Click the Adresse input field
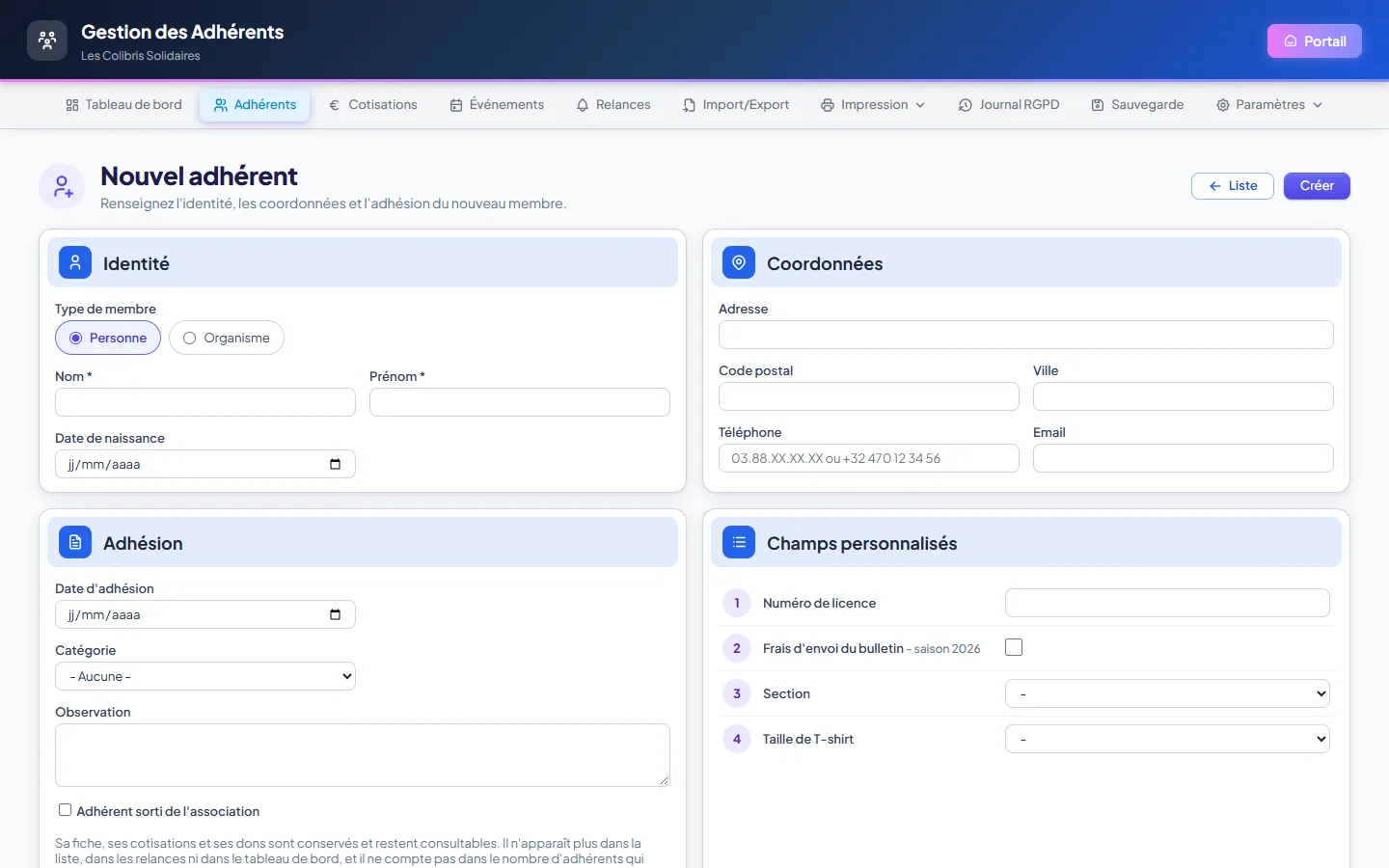Image resolution: width=1389 pixels, height=868 pixels. point(1026,335)
